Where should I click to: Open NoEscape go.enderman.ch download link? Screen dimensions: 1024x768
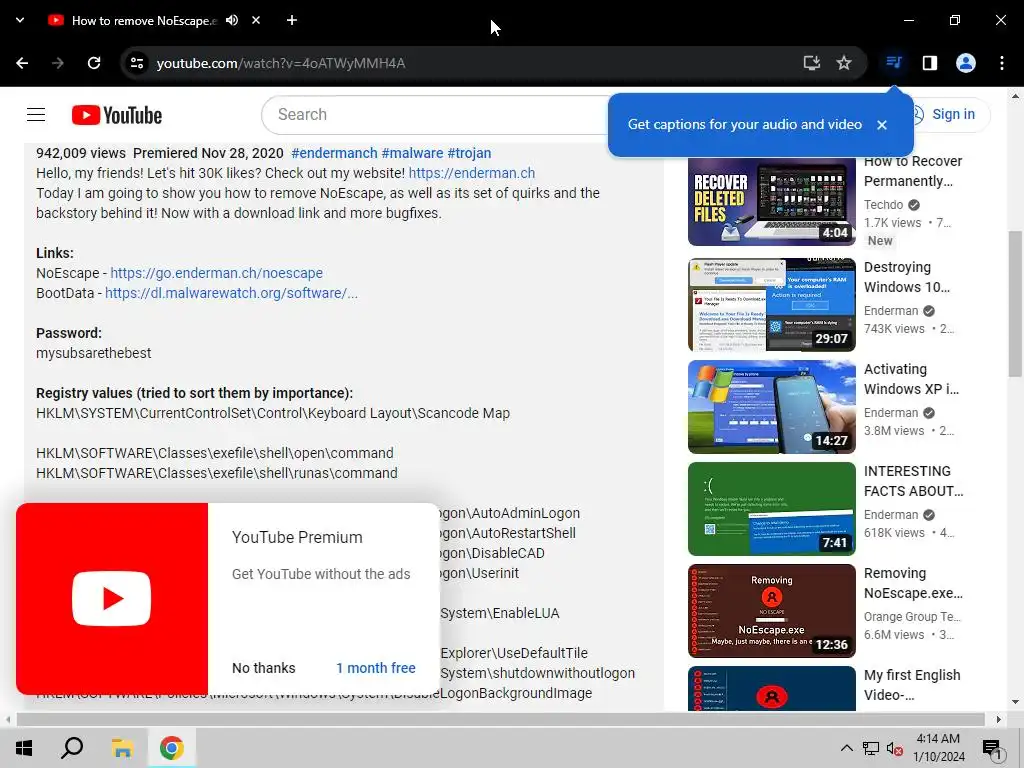coord(216,273)
